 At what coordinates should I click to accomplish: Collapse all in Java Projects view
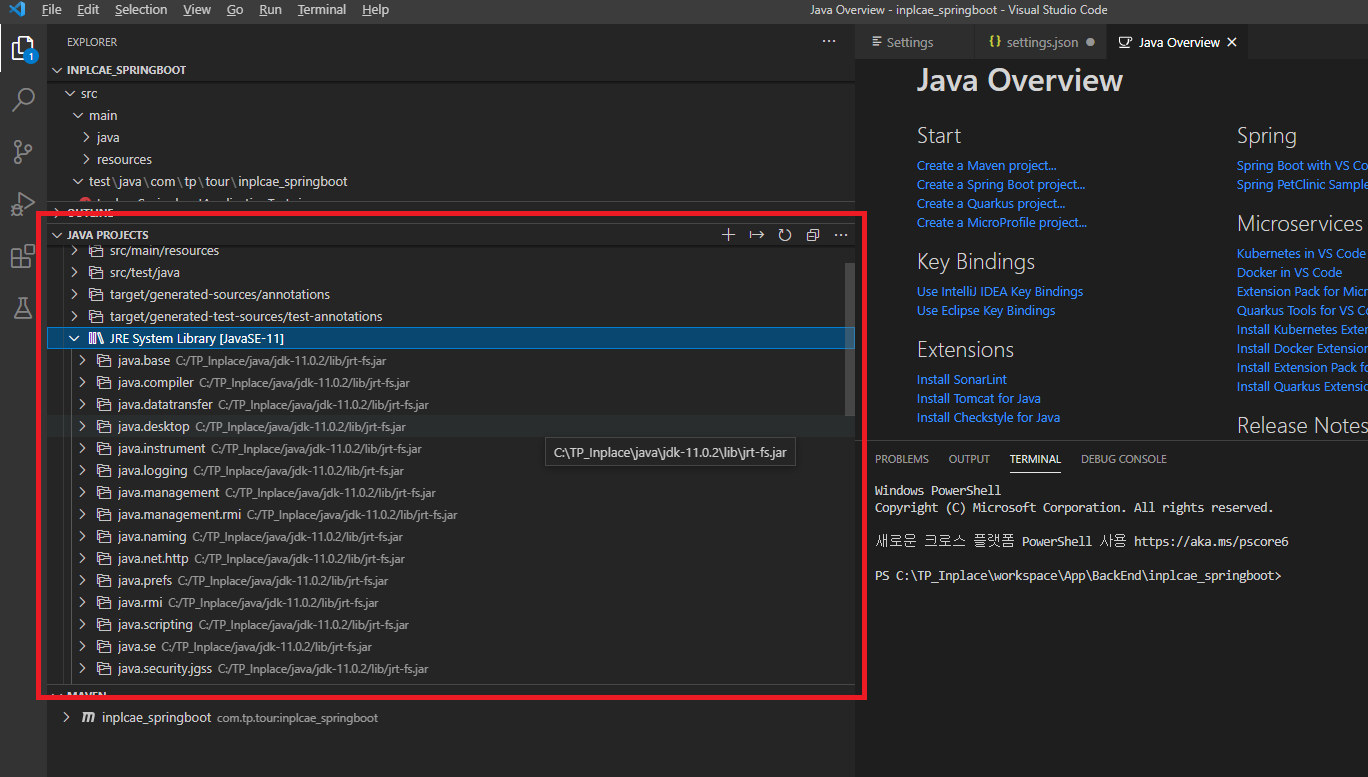(812, 235)
